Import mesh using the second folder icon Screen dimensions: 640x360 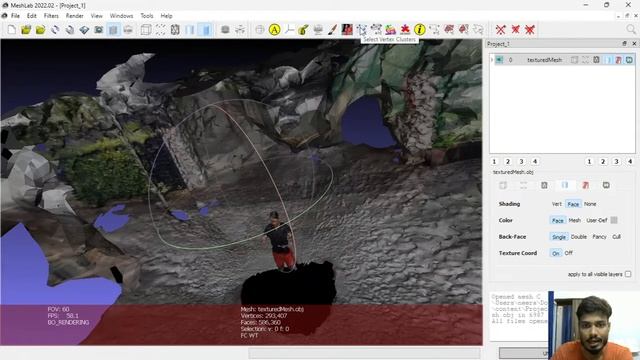(40, 29)
